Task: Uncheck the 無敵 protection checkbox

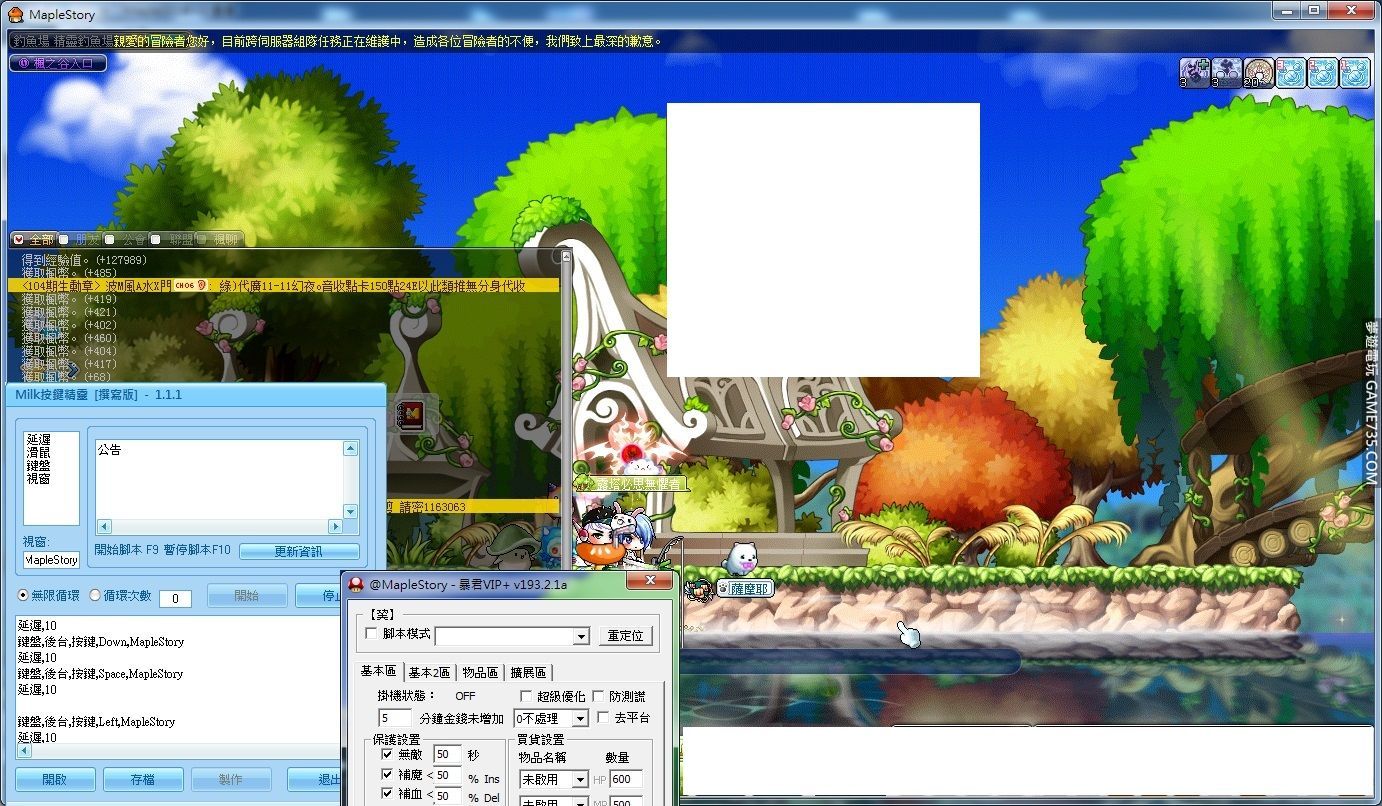Action: tap(387, 754)
